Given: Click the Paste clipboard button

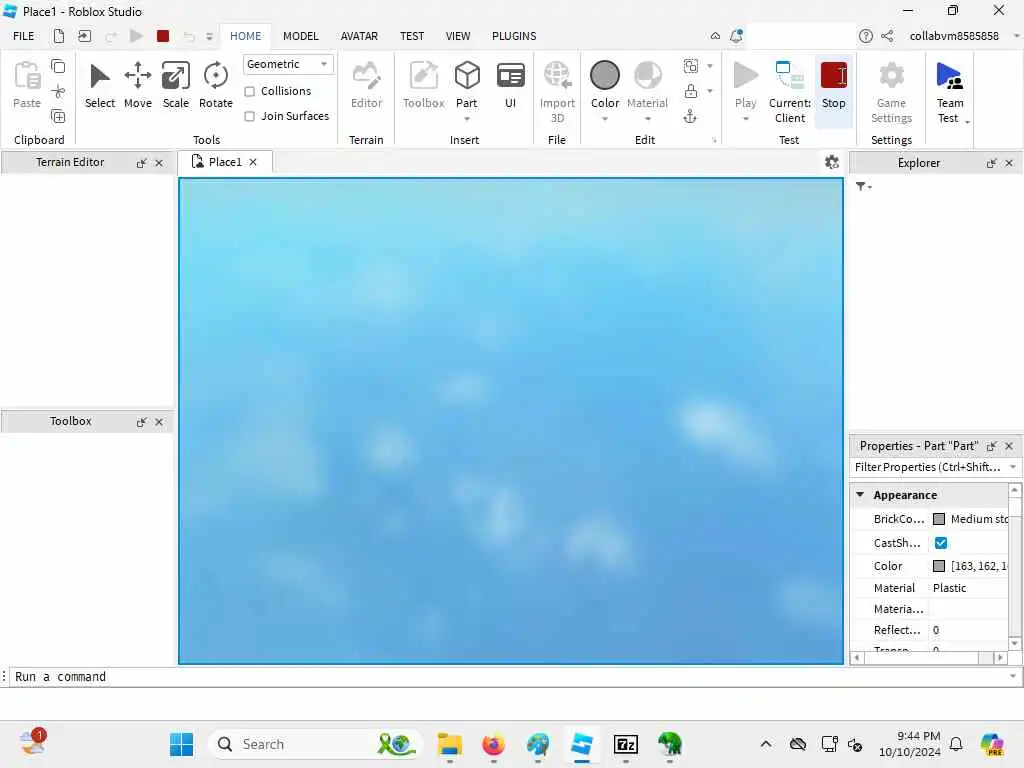Looking at the screenshot, I should tap(27, 85).
